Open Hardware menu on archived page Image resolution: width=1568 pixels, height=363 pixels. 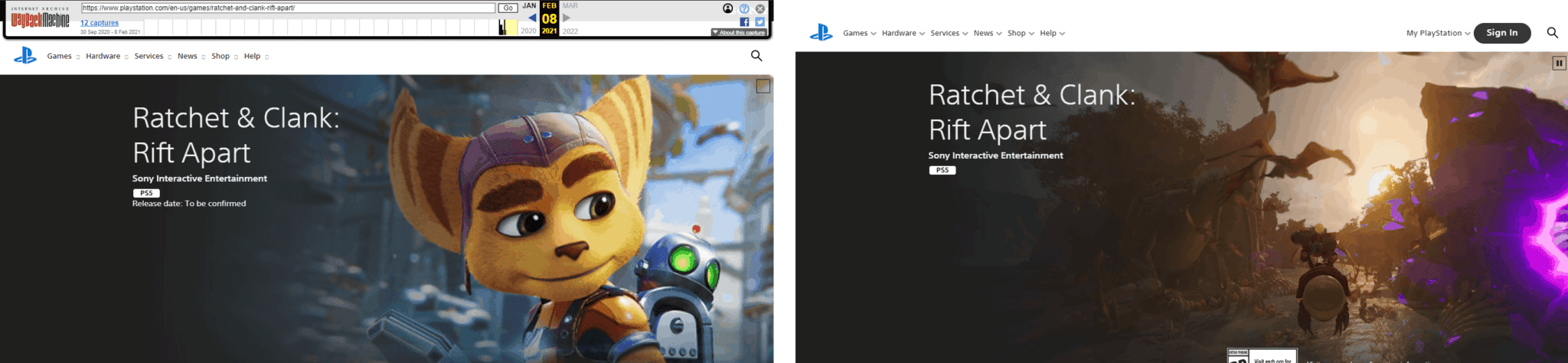click(x=106, y=56)
